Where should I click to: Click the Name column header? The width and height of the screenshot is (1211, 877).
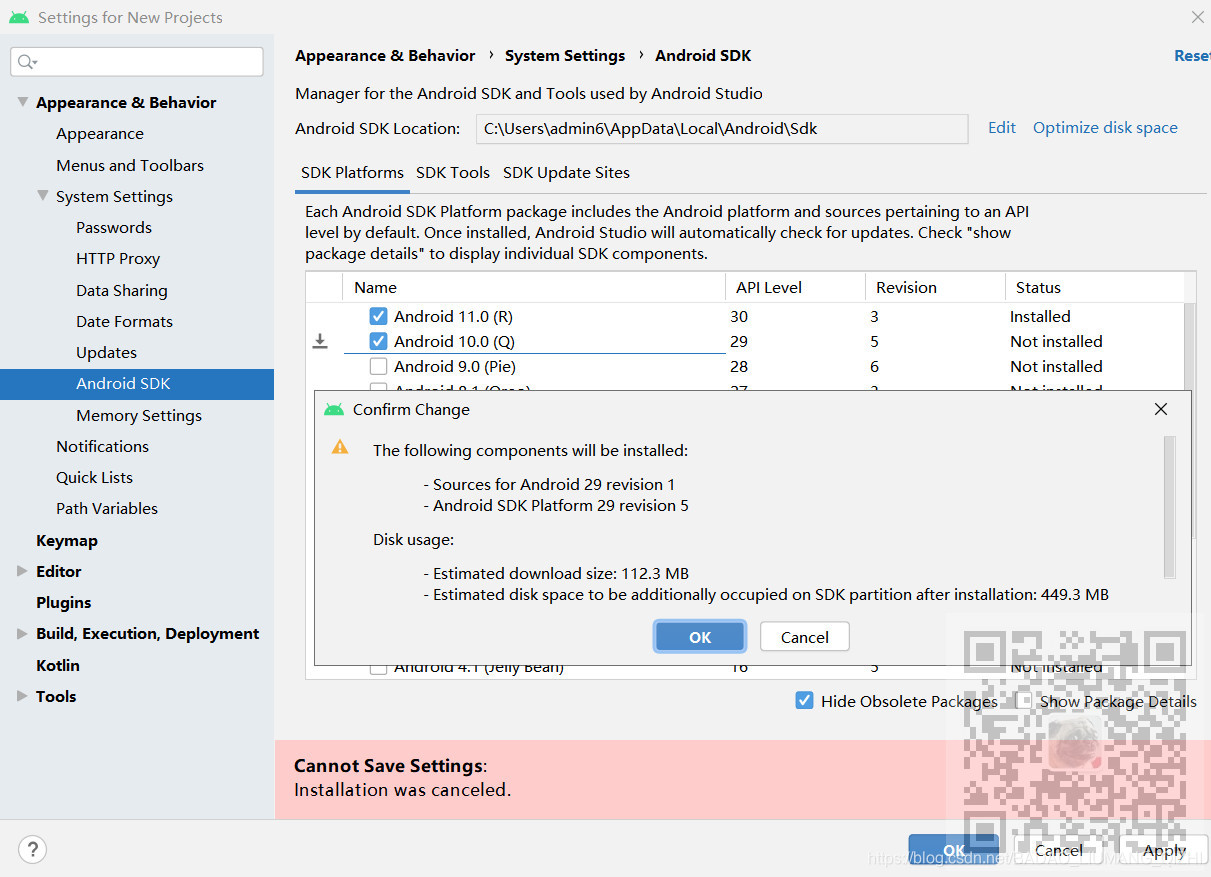pyautogui.click(x=534, y=287)
